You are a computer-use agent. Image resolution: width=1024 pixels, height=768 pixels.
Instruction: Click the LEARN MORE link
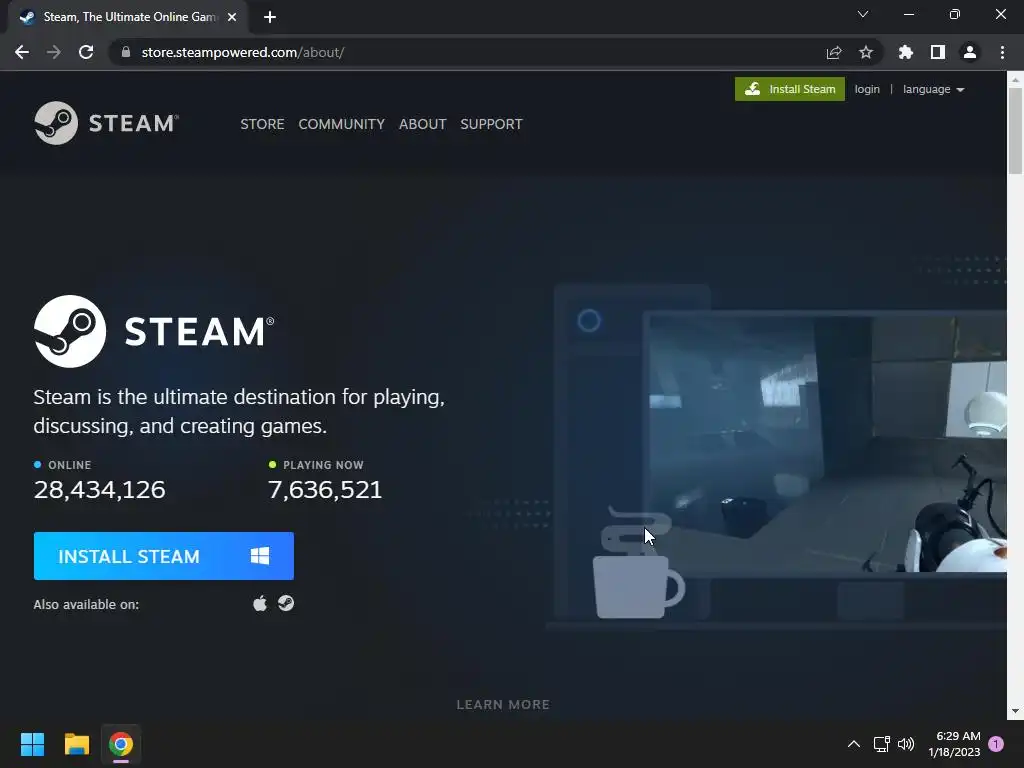(503, 705)
